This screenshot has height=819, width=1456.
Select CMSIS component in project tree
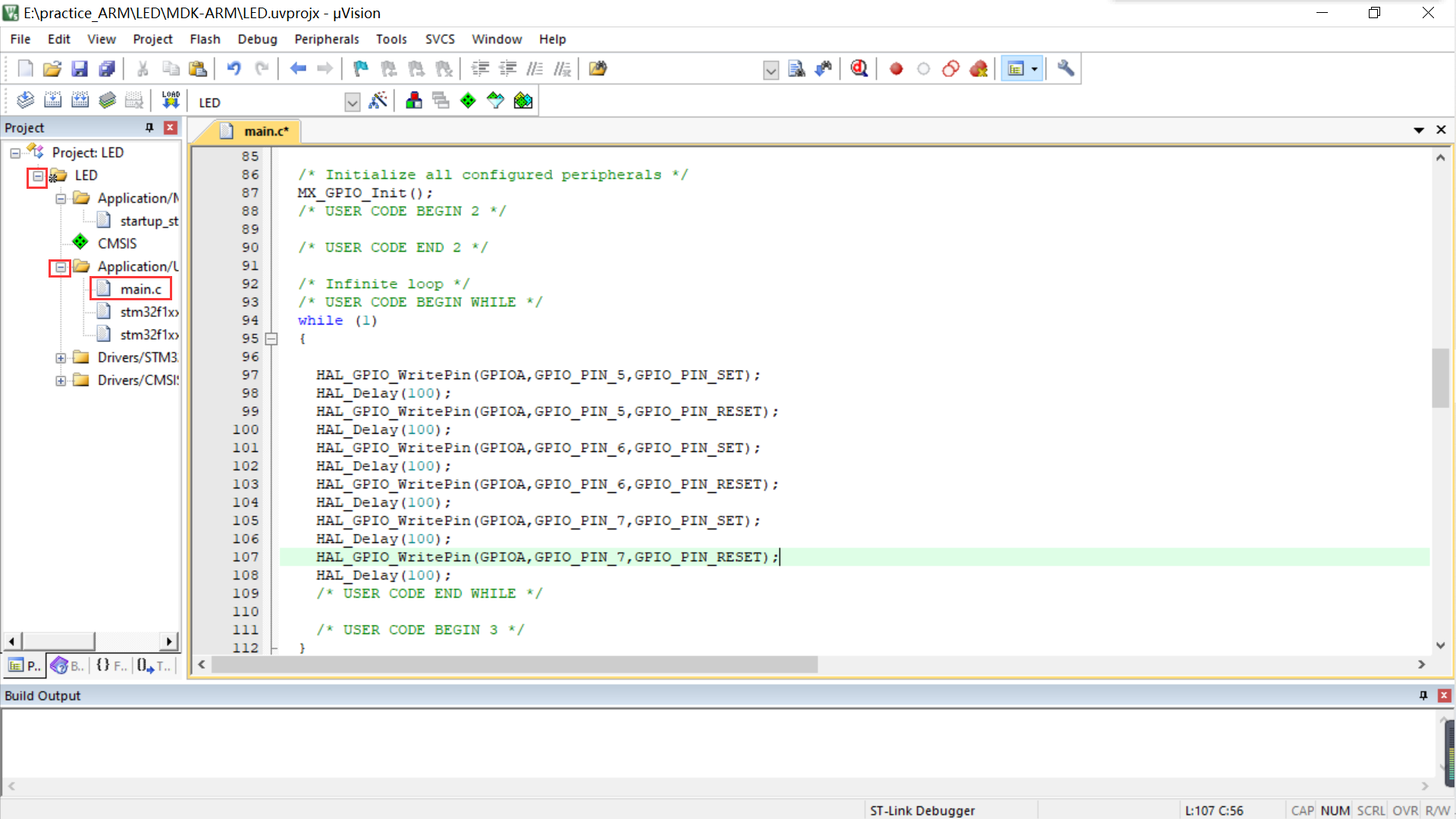point(117,243)
